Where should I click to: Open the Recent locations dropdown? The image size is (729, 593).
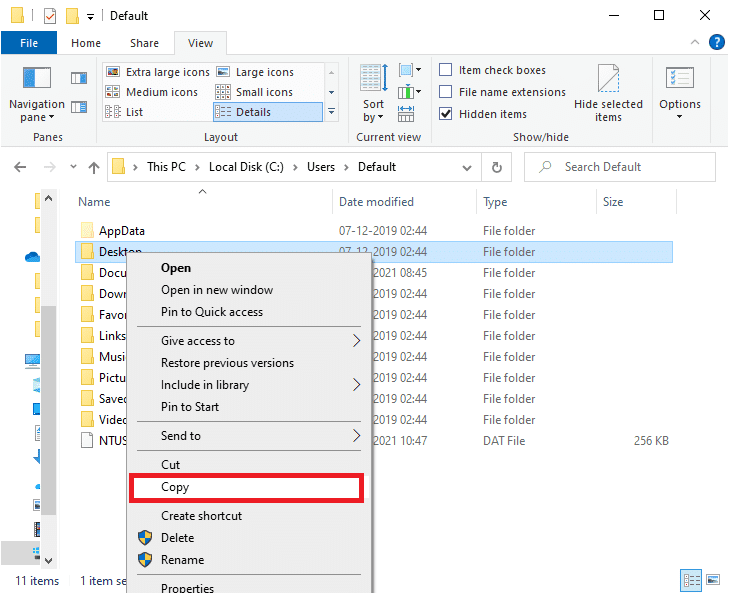pyautogui.click(x=73, y=167)
